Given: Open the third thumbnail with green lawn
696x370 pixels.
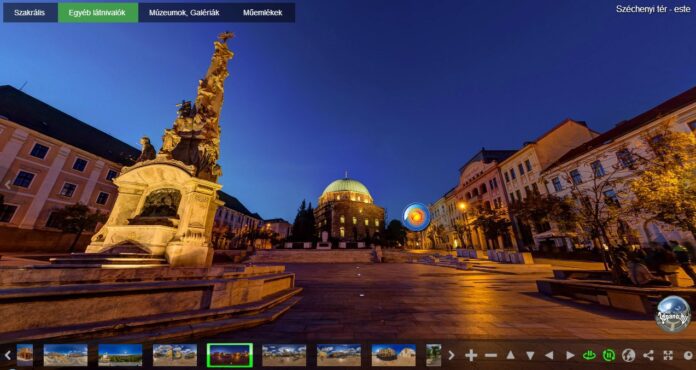Looking at the screenshot, I should tap(120, 355).
